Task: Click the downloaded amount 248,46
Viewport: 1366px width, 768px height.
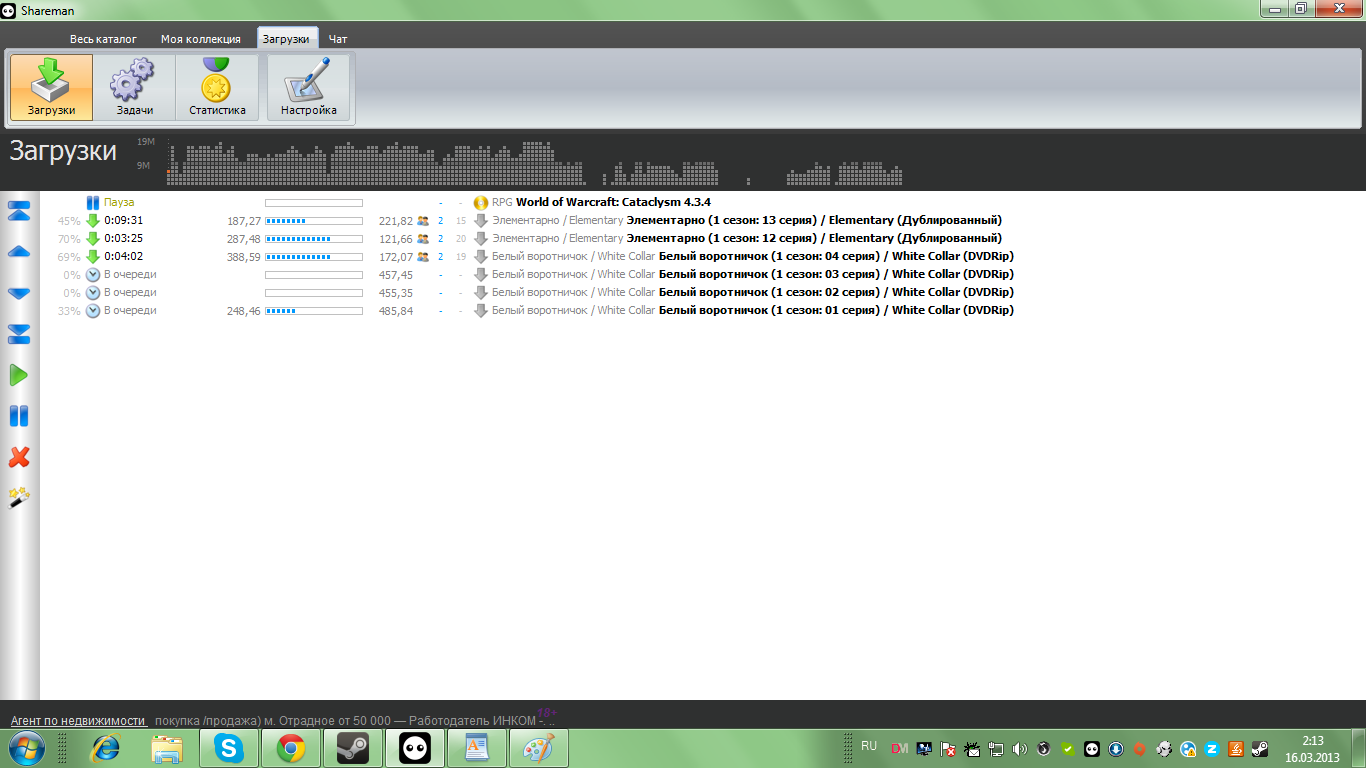Action: click(244, 311)
